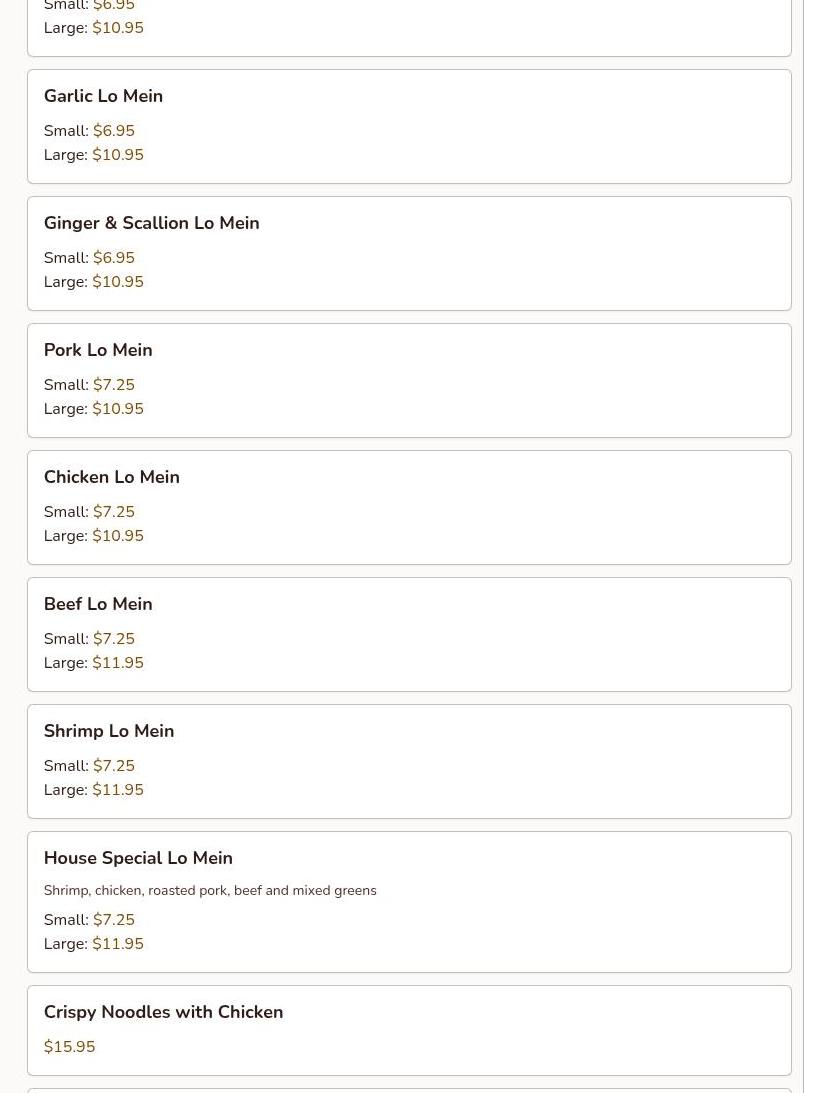
Task: Click the Garlic Lo Mein item title
Action: pos(103,96)
